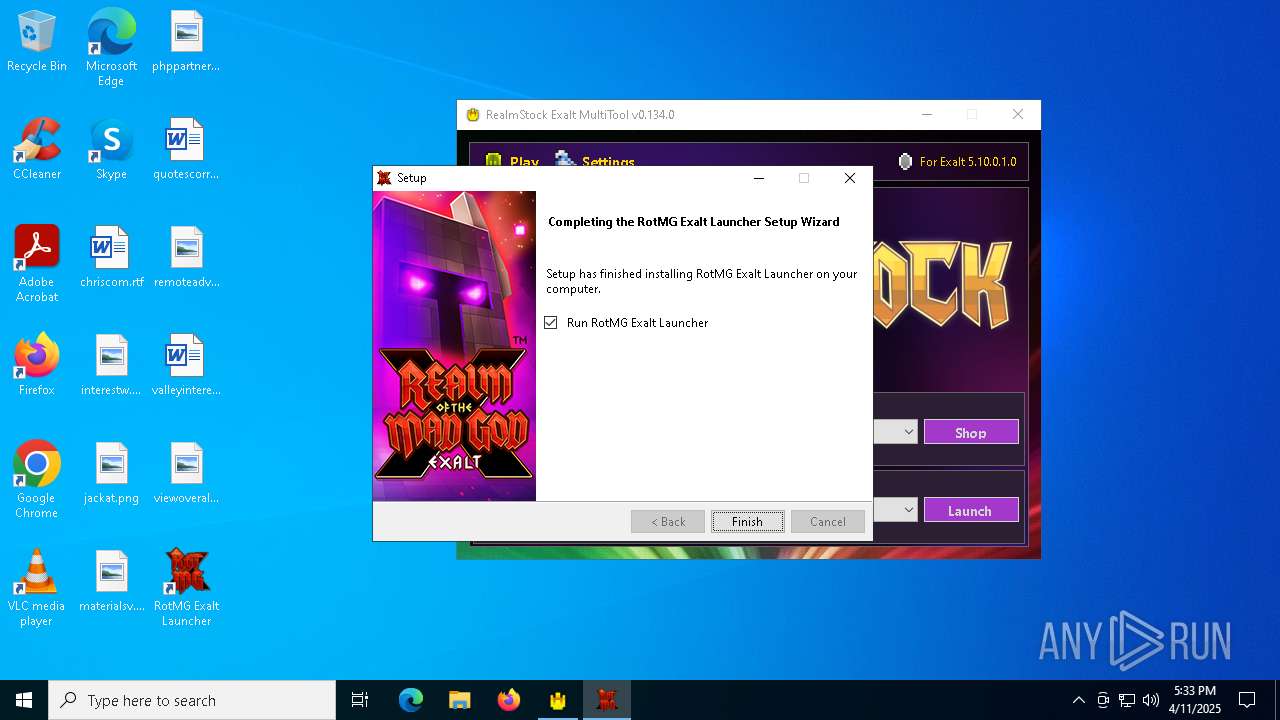Select the phppartner image file on desktop
Viewport: 1280px width, 720px height.
click(186, 42)
